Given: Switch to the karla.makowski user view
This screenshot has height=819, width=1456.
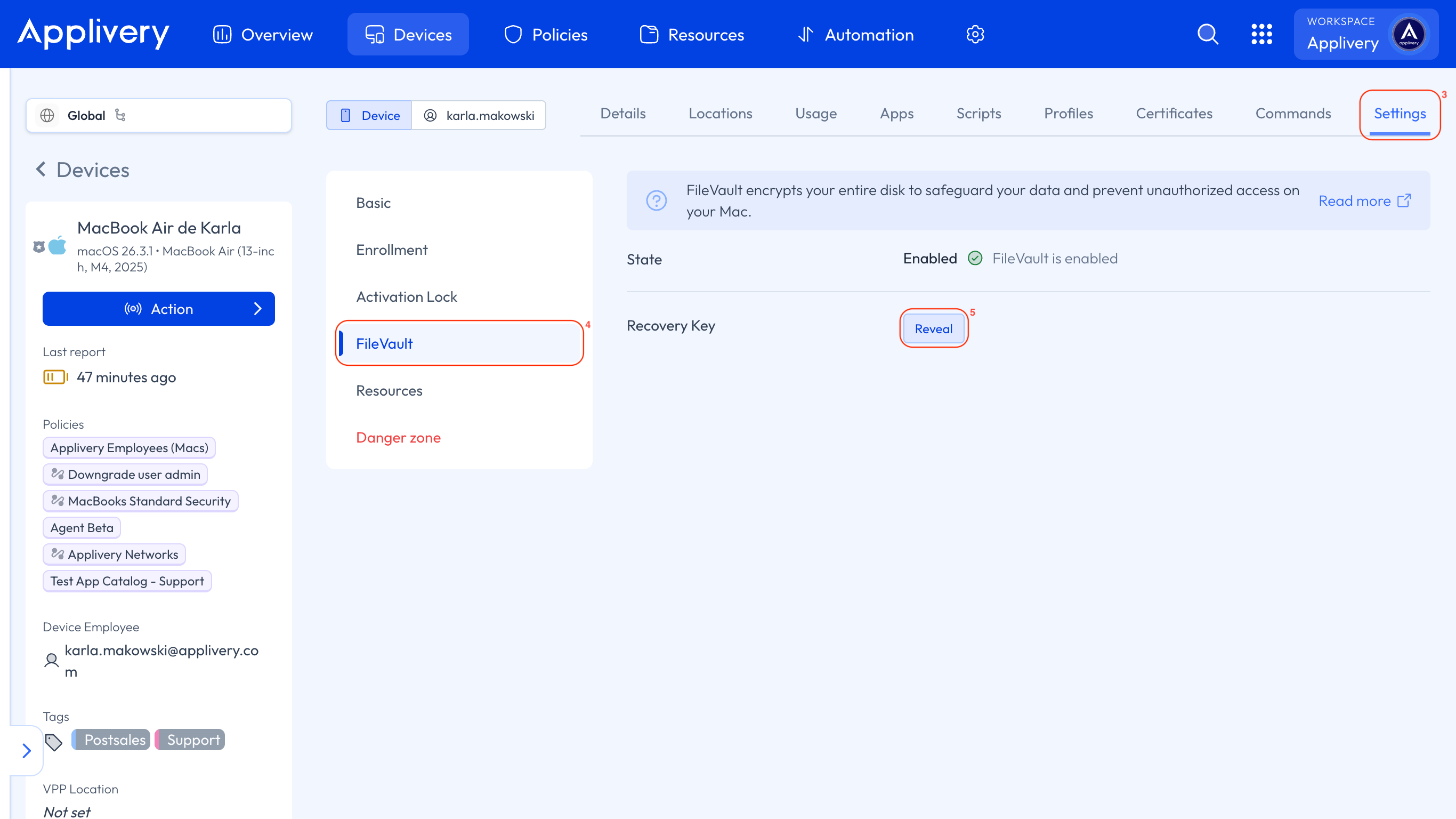Looking at the screenshot, I should click(x=479, y=115).
